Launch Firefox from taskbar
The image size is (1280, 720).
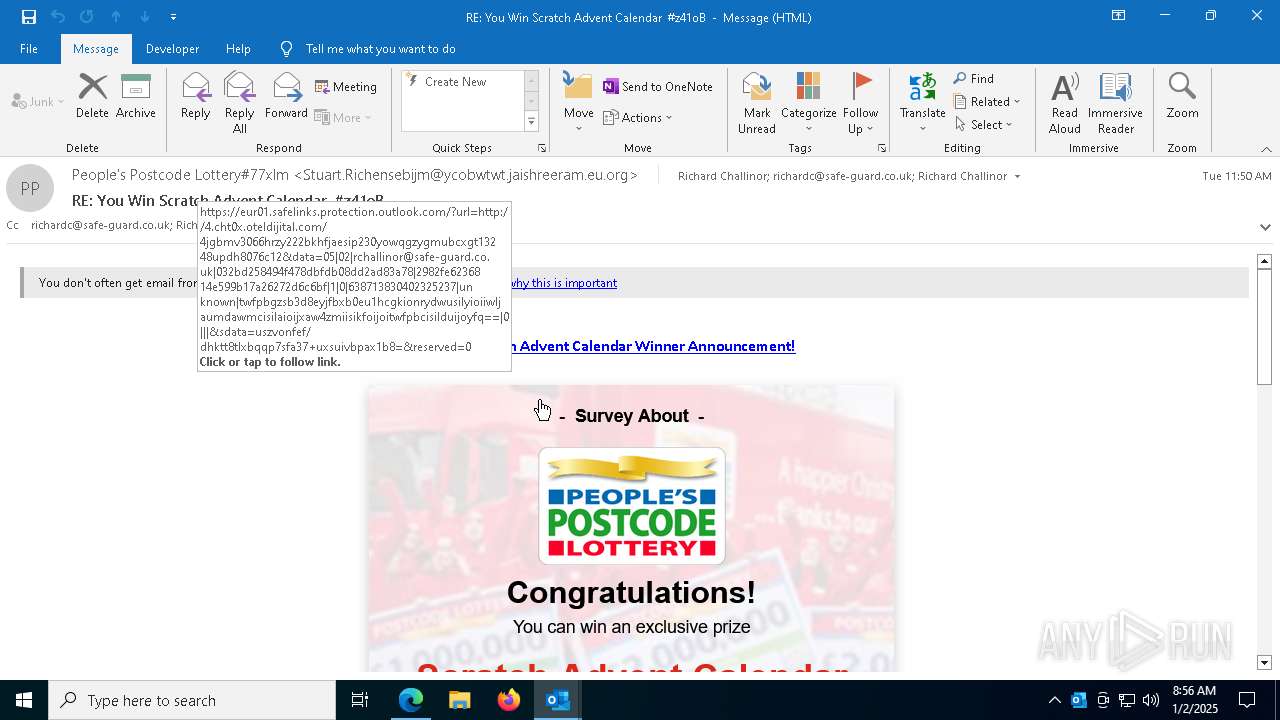[x=509, y=700]
